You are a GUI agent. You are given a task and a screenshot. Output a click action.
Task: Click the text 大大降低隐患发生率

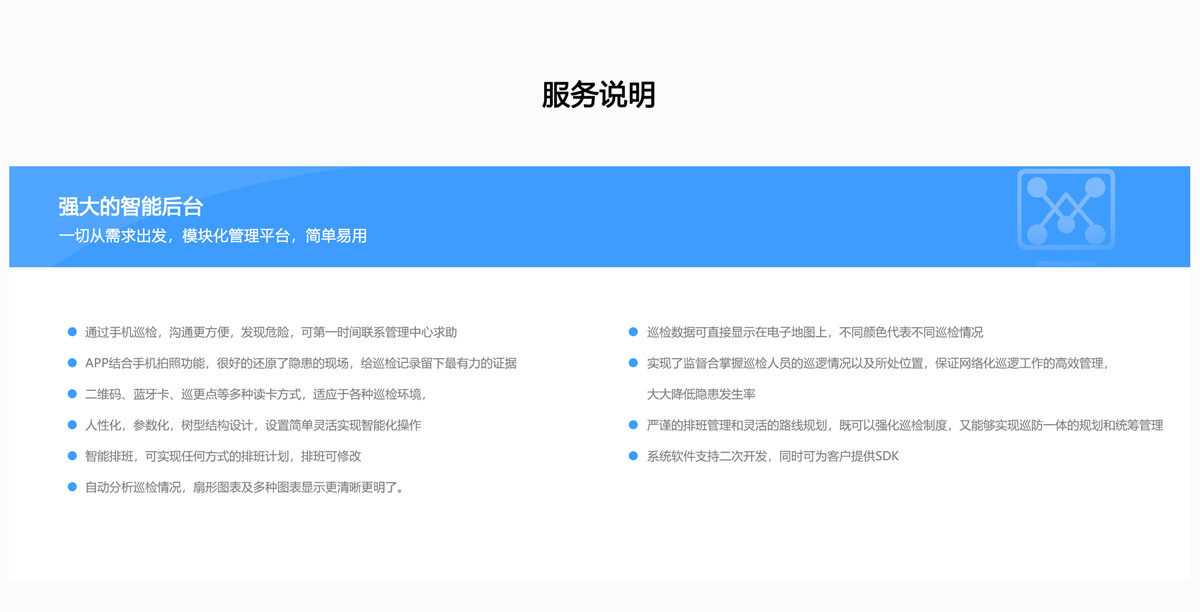700,394
